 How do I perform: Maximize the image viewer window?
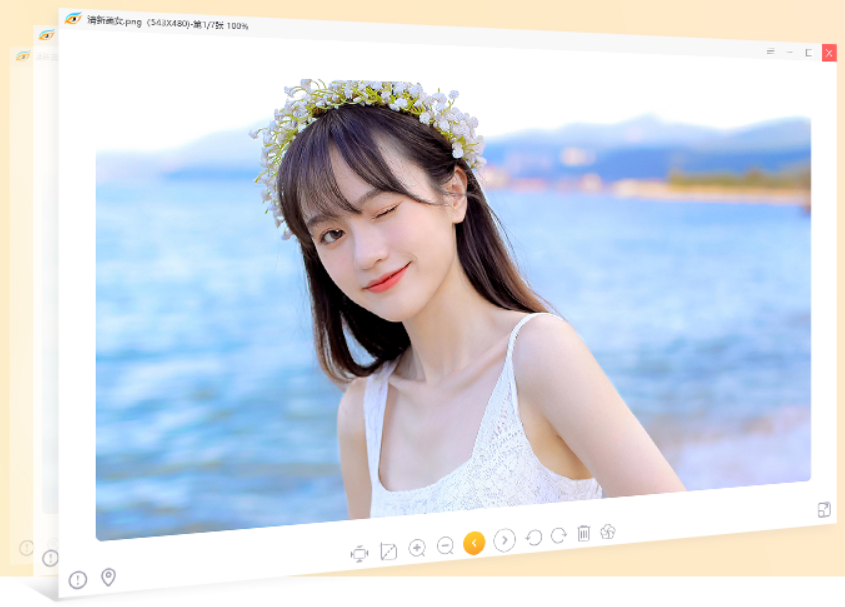coord(808,52)
